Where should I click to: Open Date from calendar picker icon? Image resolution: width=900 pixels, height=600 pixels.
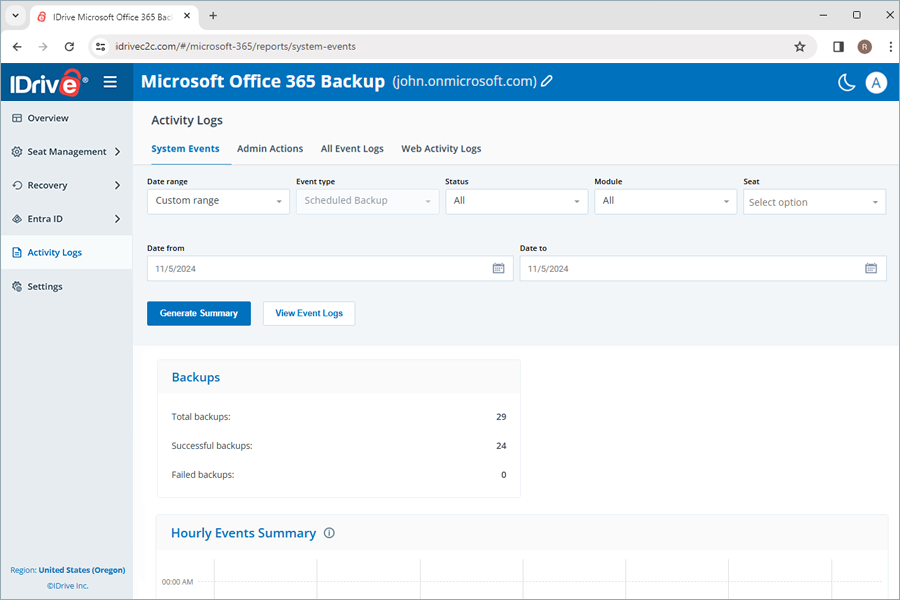498,268
